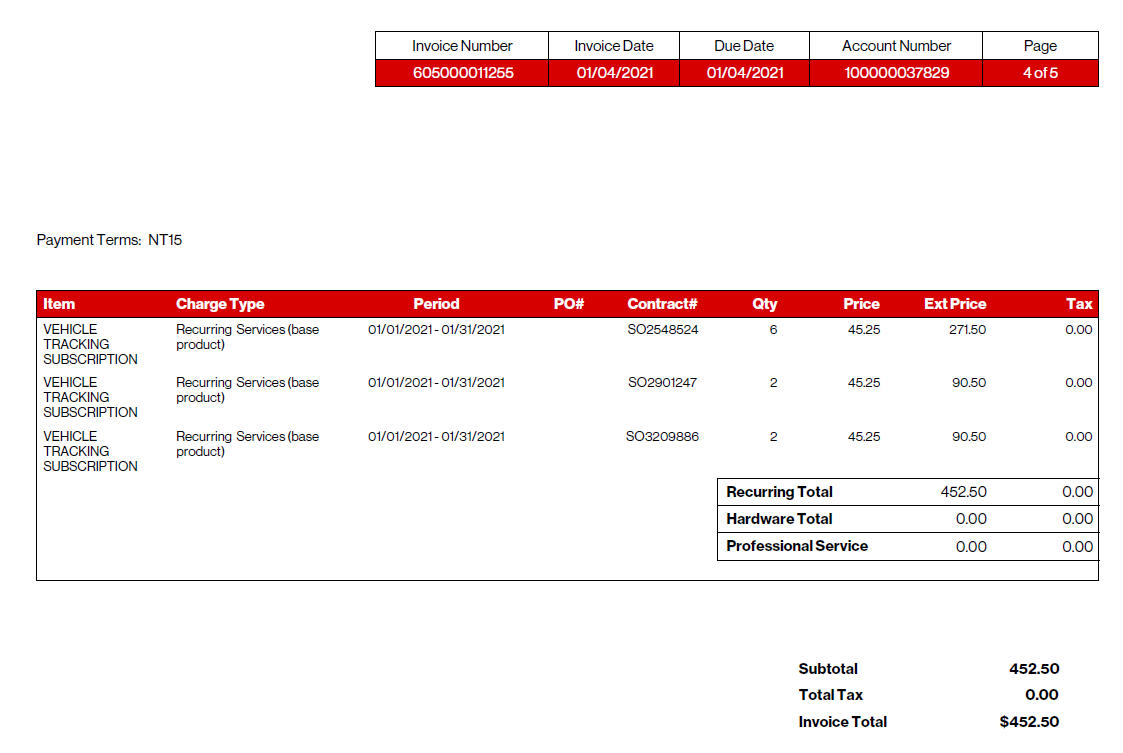Click the Total Tax value 0.00
1123x753 pixels.
(x=1042, y=695)
